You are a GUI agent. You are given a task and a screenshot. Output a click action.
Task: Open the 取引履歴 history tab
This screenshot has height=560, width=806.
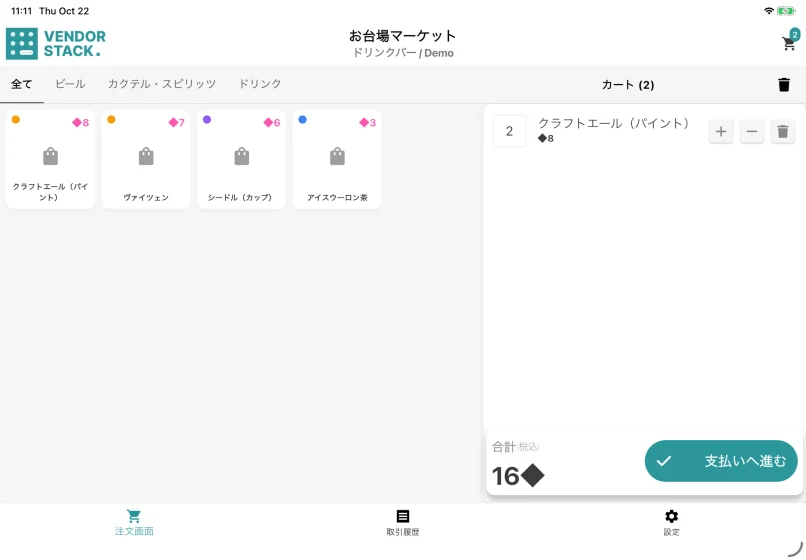[403, 523]
